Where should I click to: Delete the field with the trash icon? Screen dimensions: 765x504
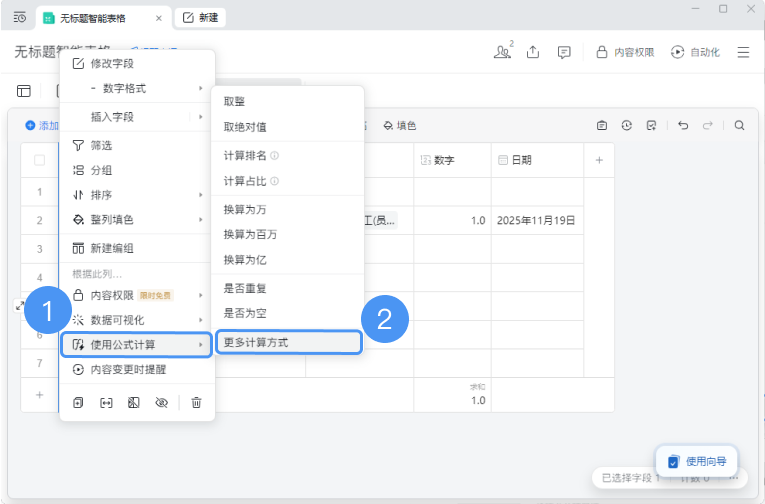[196, 403]
